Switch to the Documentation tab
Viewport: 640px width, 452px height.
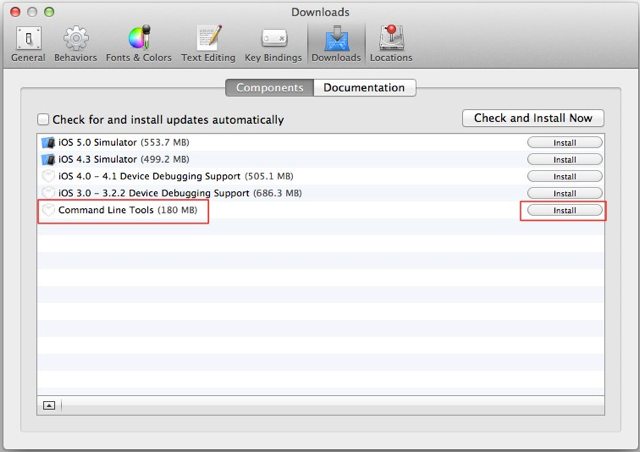pyautogui.click(x=364, y=88)
